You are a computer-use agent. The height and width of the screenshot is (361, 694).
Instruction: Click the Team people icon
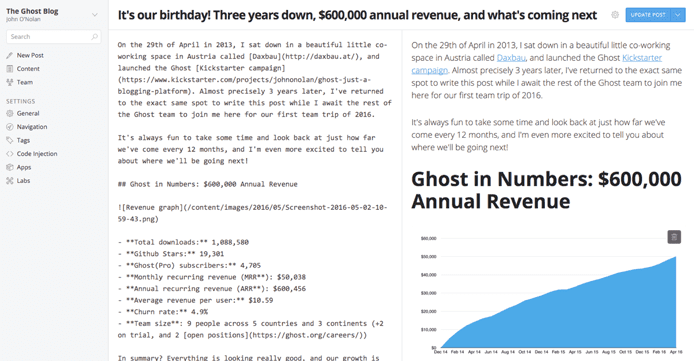tap(10, 82)
